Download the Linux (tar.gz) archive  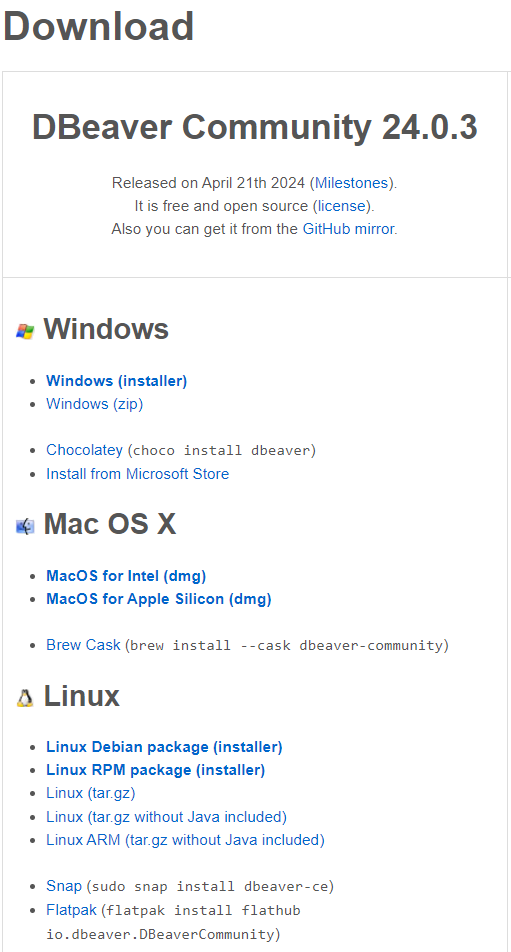(91, 793)
